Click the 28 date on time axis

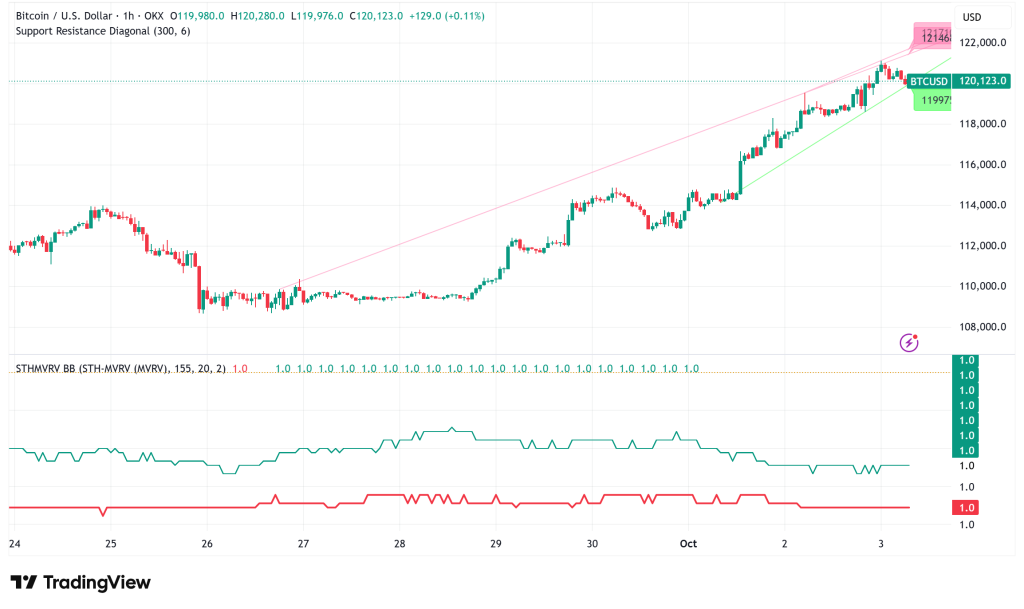[x=399, y=544]
